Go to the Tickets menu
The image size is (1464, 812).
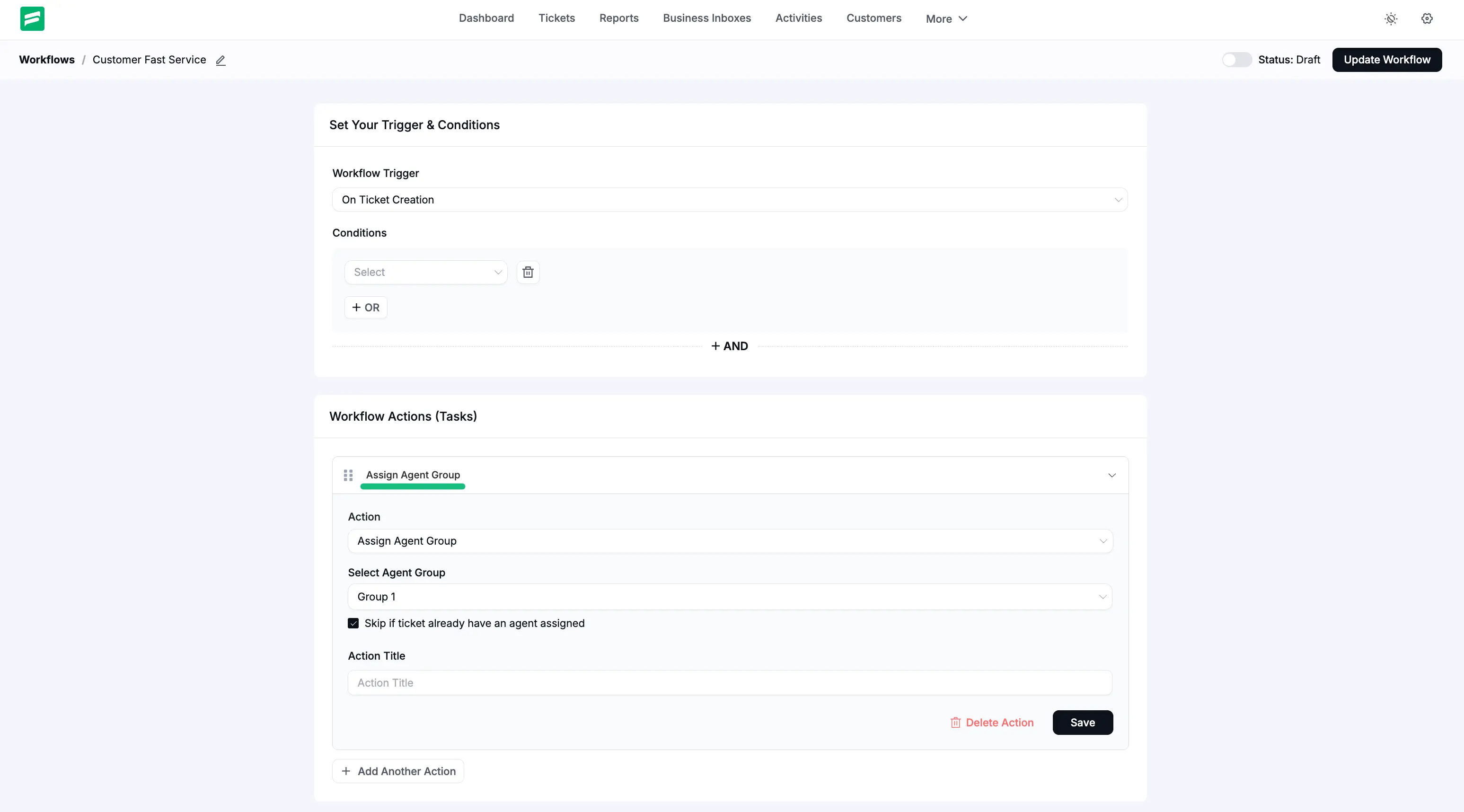coord(556,18)
